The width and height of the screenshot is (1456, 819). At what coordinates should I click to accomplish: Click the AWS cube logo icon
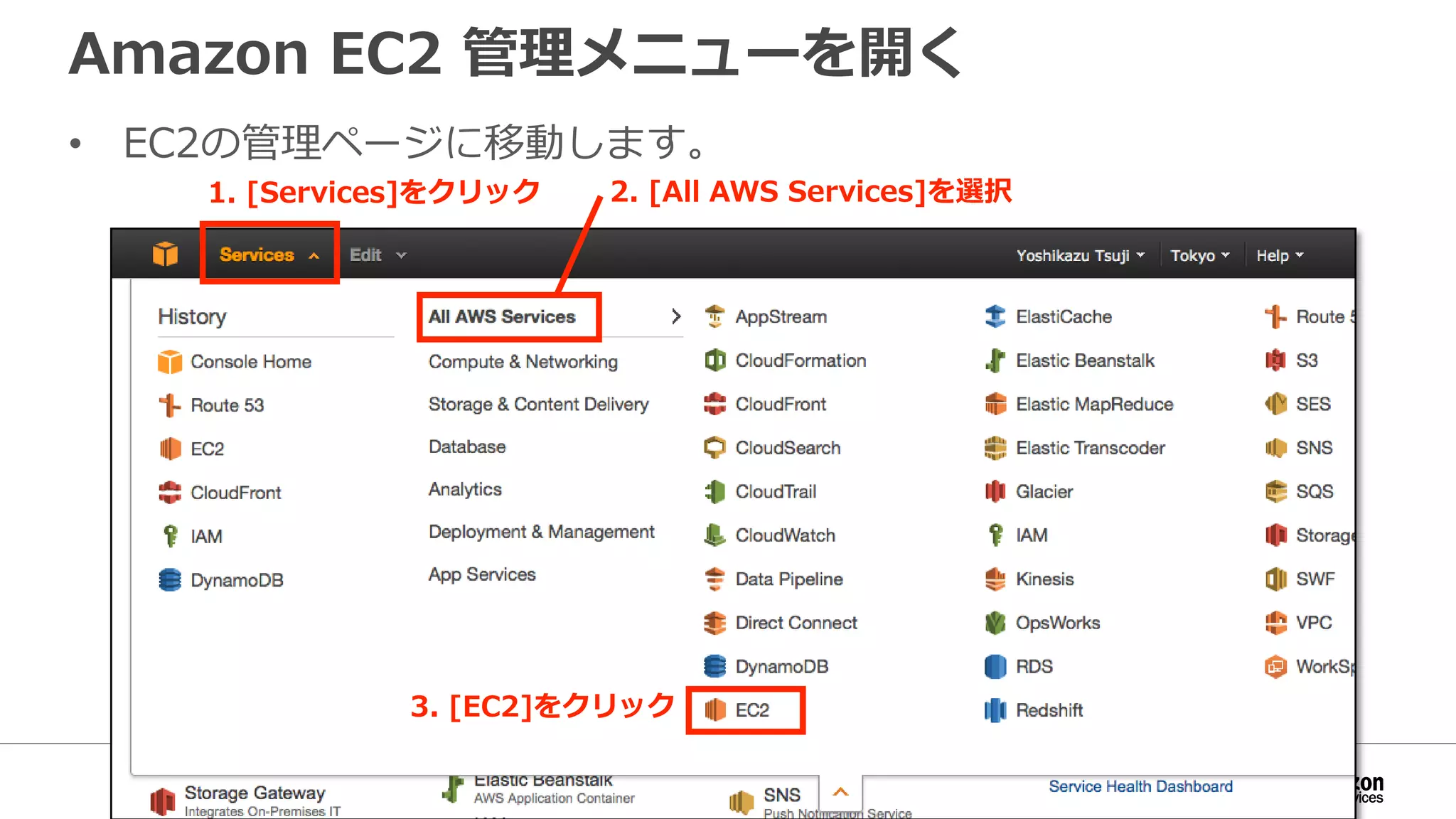click(x=165, y=254)
